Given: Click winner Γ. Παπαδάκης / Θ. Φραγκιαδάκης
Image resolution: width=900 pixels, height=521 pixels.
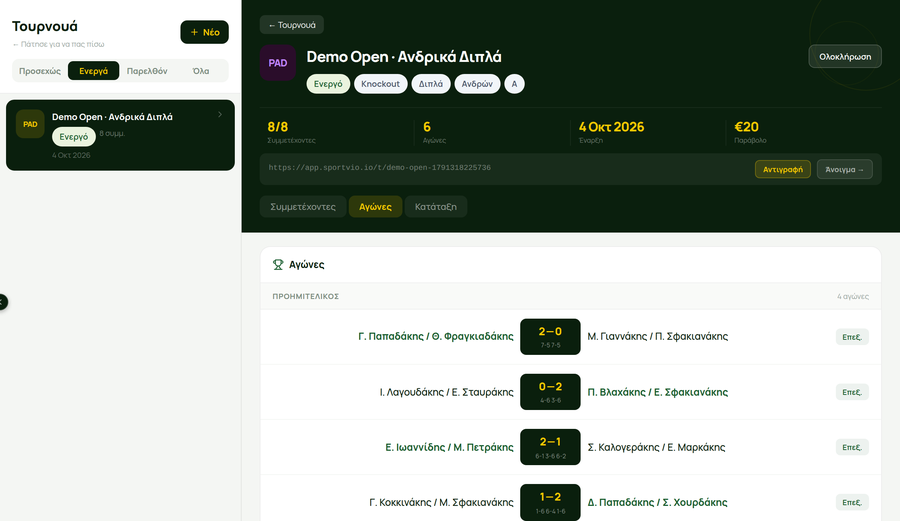Looking at the screenshot, I should pos(436,336).
